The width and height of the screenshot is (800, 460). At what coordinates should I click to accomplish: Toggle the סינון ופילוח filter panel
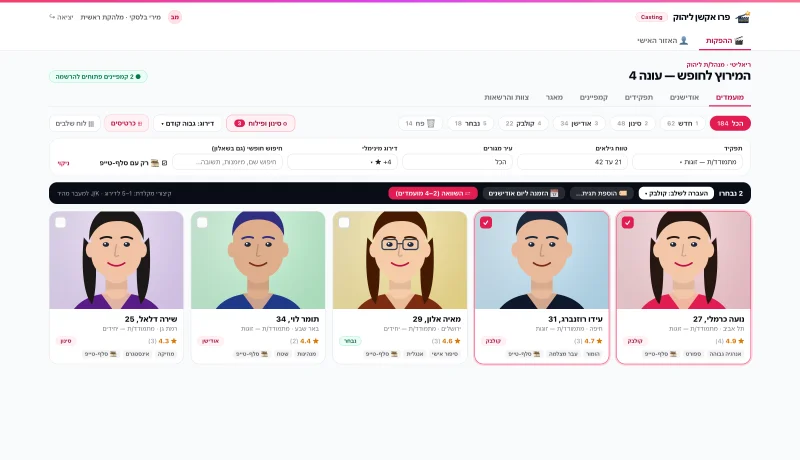click(x=260, y=123)
